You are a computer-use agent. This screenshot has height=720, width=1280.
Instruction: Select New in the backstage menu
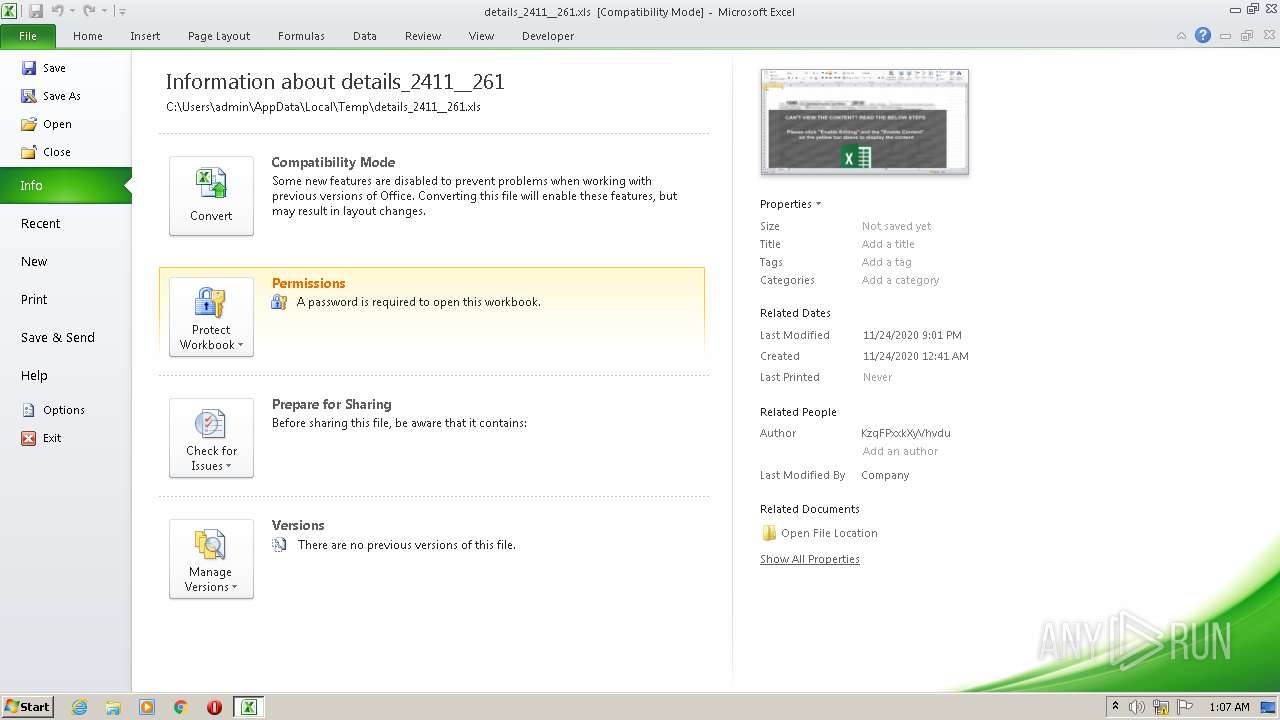coord(65,262)
